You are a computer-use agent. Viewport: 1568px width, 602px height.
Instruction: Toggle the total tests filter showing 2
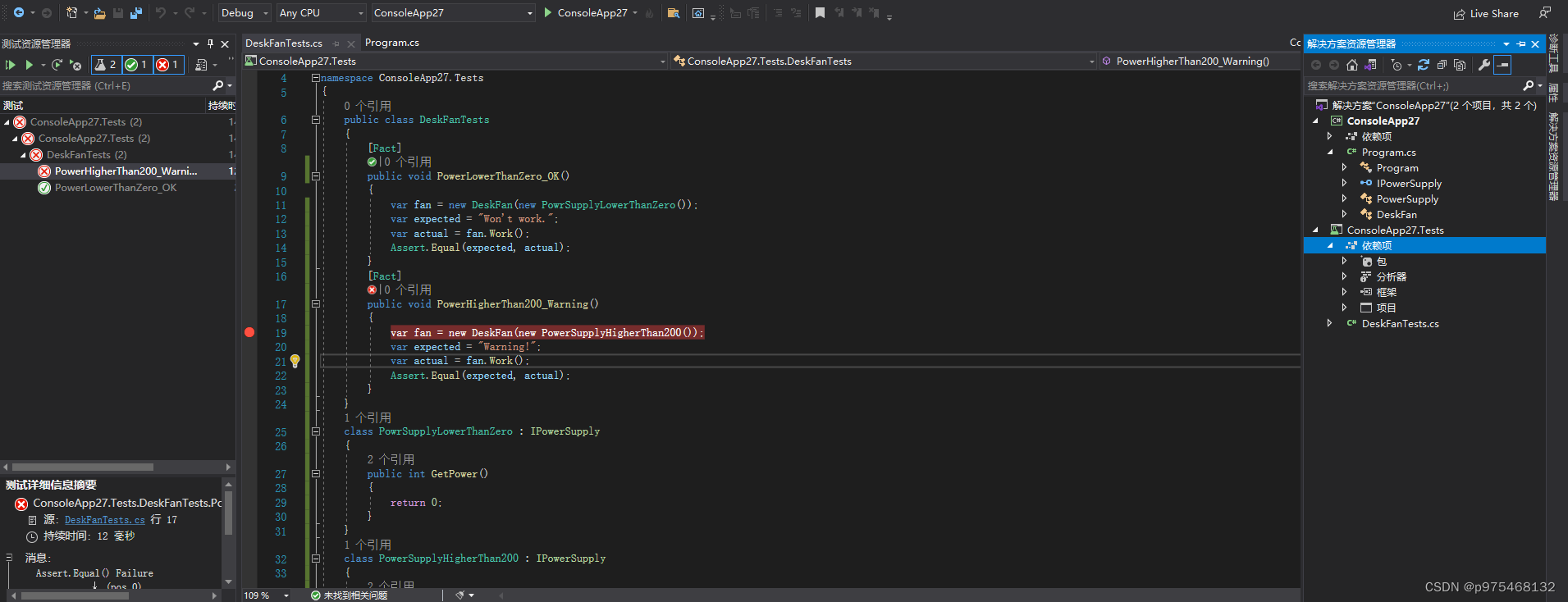click(x=106, y=65)
